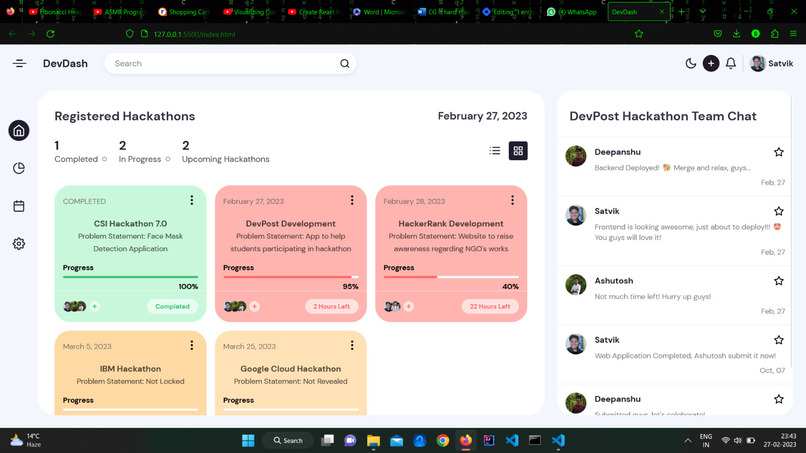Open the three-dot menu on Google Cloud Hackathon card
806x453 pixels.
(352, 345)
